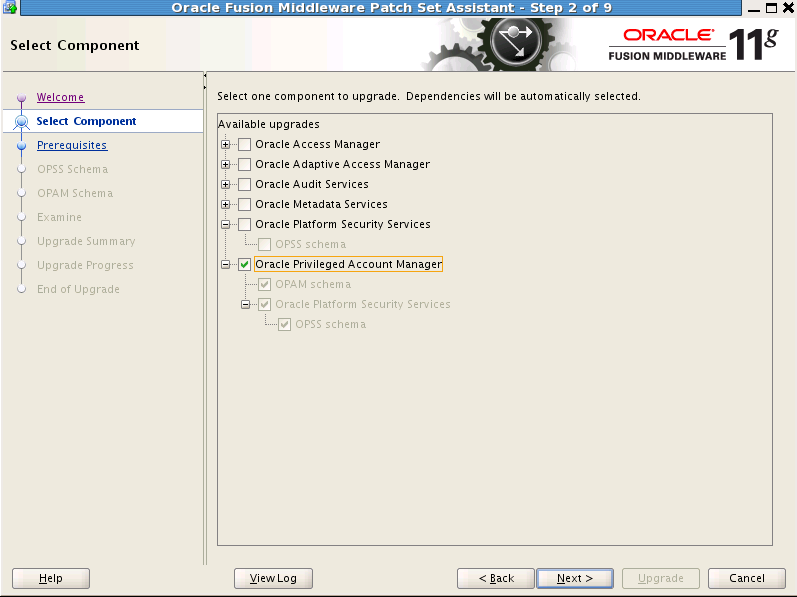Screen dimensions: 797x597
Task: Select the OPAM schema tree row
Action: [313, 284]
